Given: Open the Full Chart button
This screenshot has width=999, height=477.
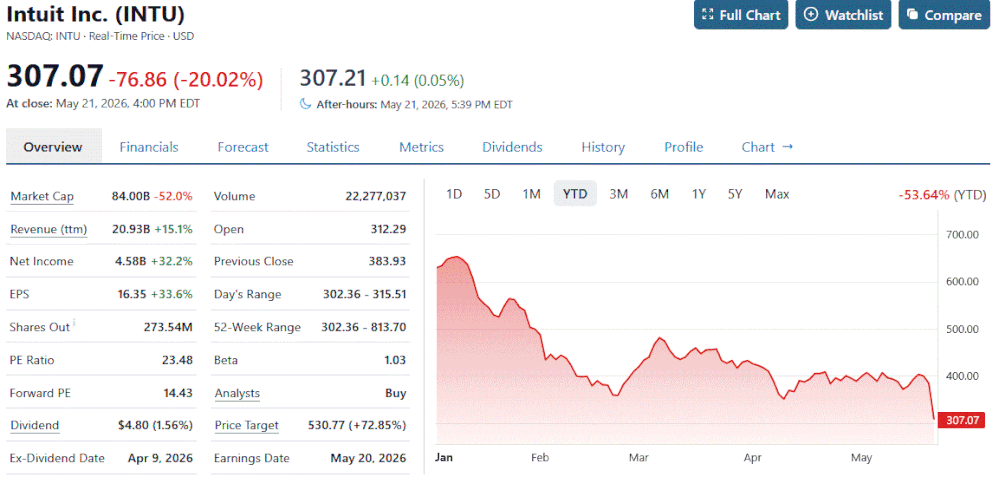Looking at the screenshot, I should pyautogui.click(x=741, y=15).
